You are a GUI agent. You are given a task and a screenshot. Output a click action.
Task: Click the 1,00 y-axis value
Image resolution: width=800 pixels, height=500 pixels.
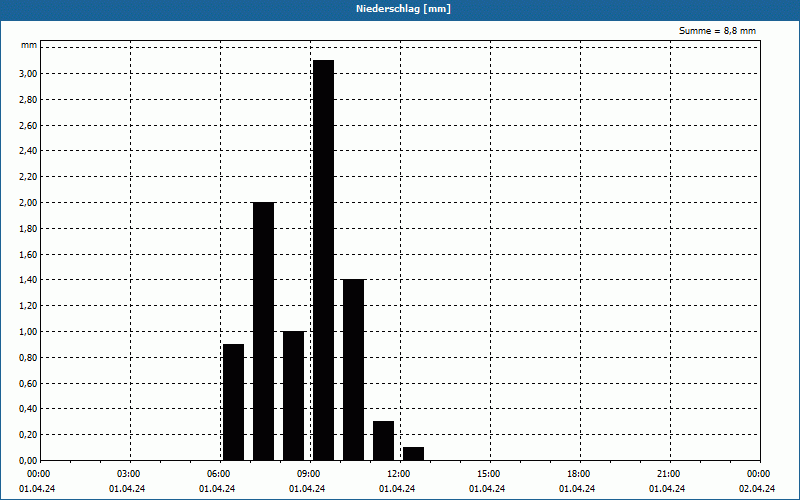28,332
